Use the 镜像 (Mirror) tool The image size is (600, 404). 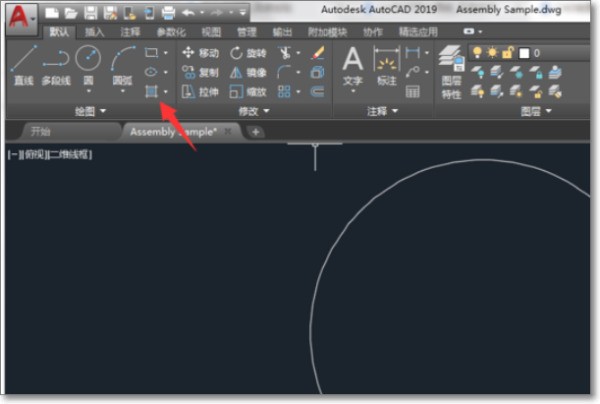coord(248,72)
